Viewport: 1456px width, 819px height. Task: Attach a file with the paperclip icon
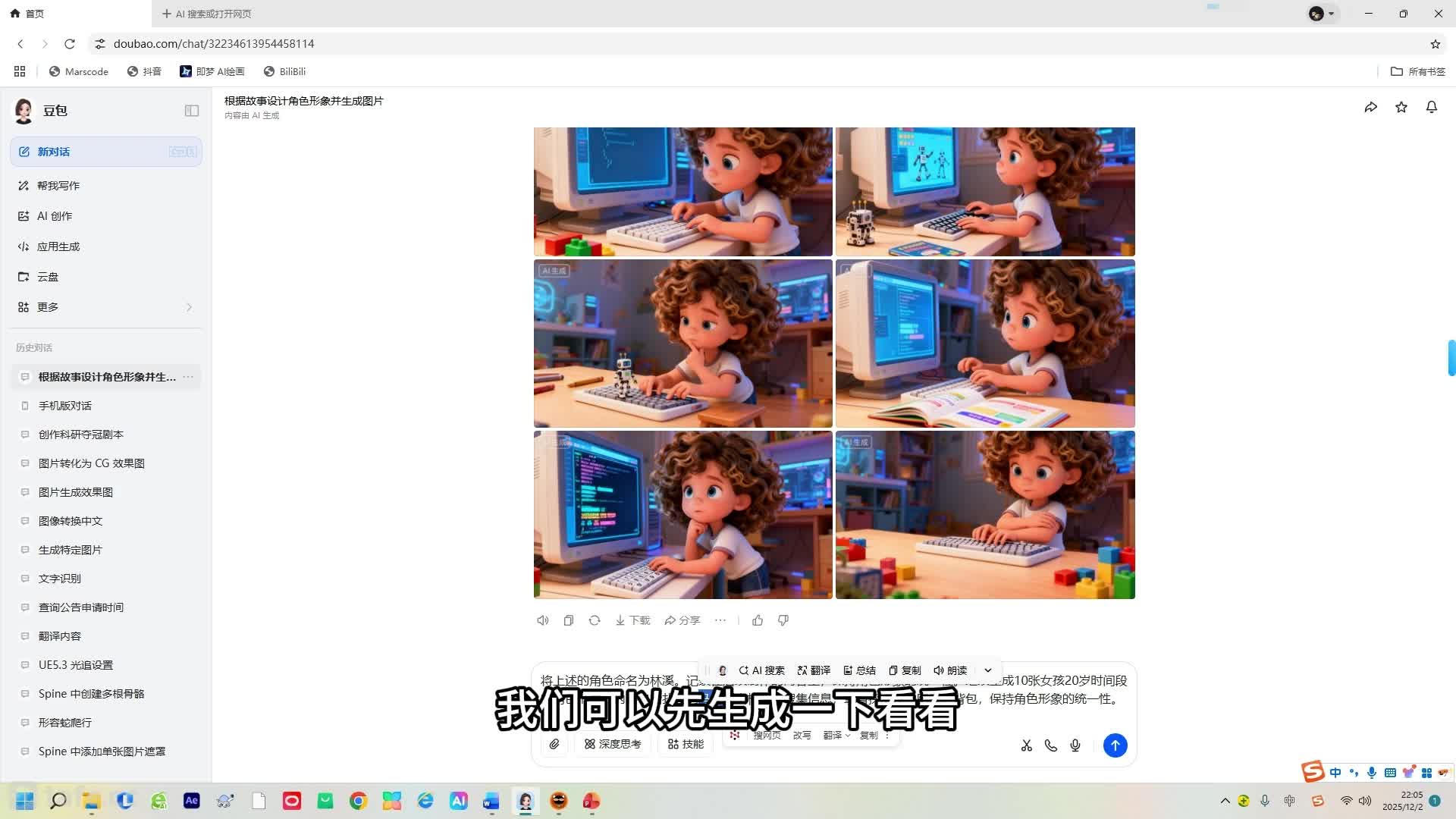(x=554, y=745)
